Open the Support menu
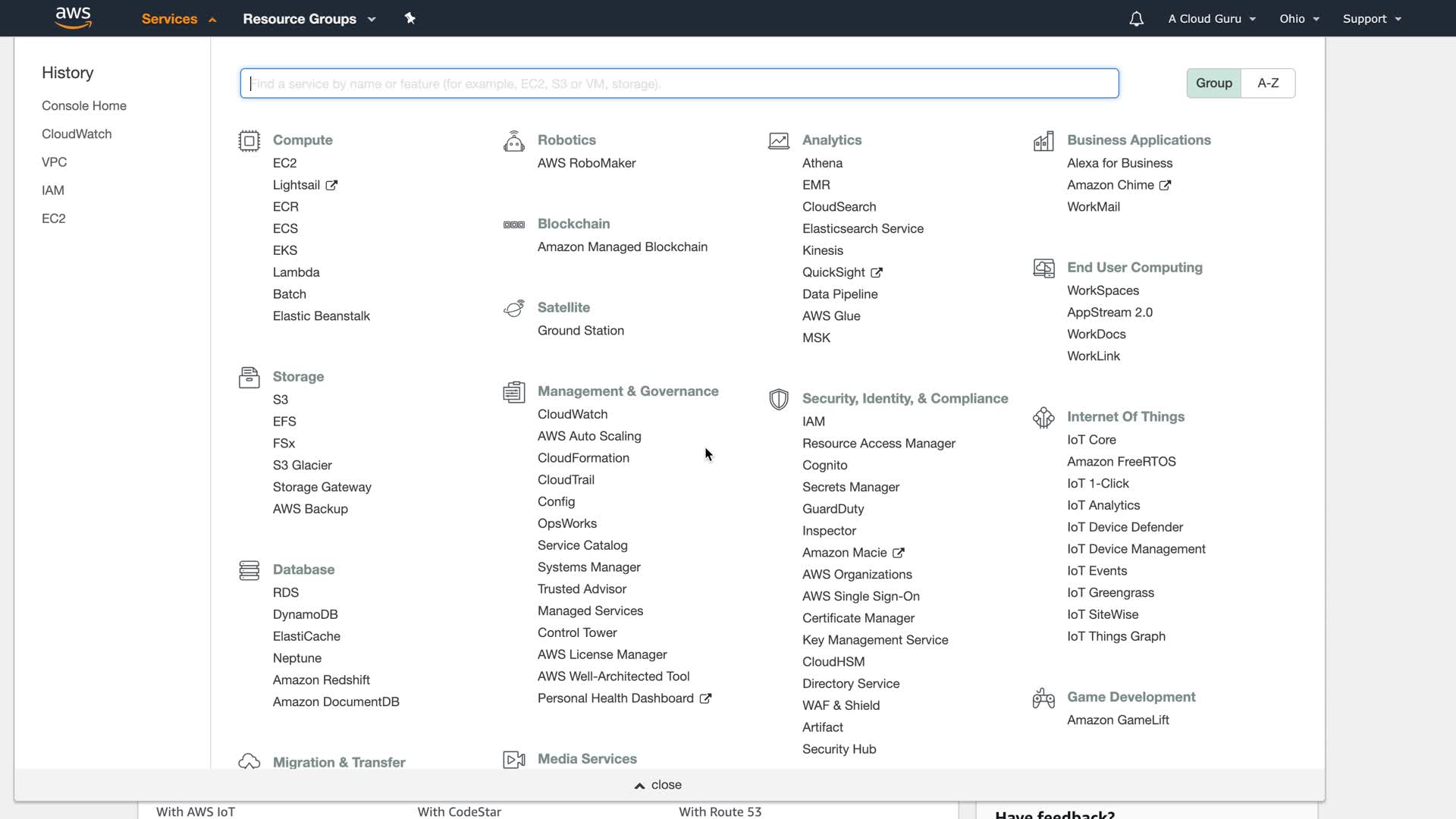 click(x=1371, y=19)
